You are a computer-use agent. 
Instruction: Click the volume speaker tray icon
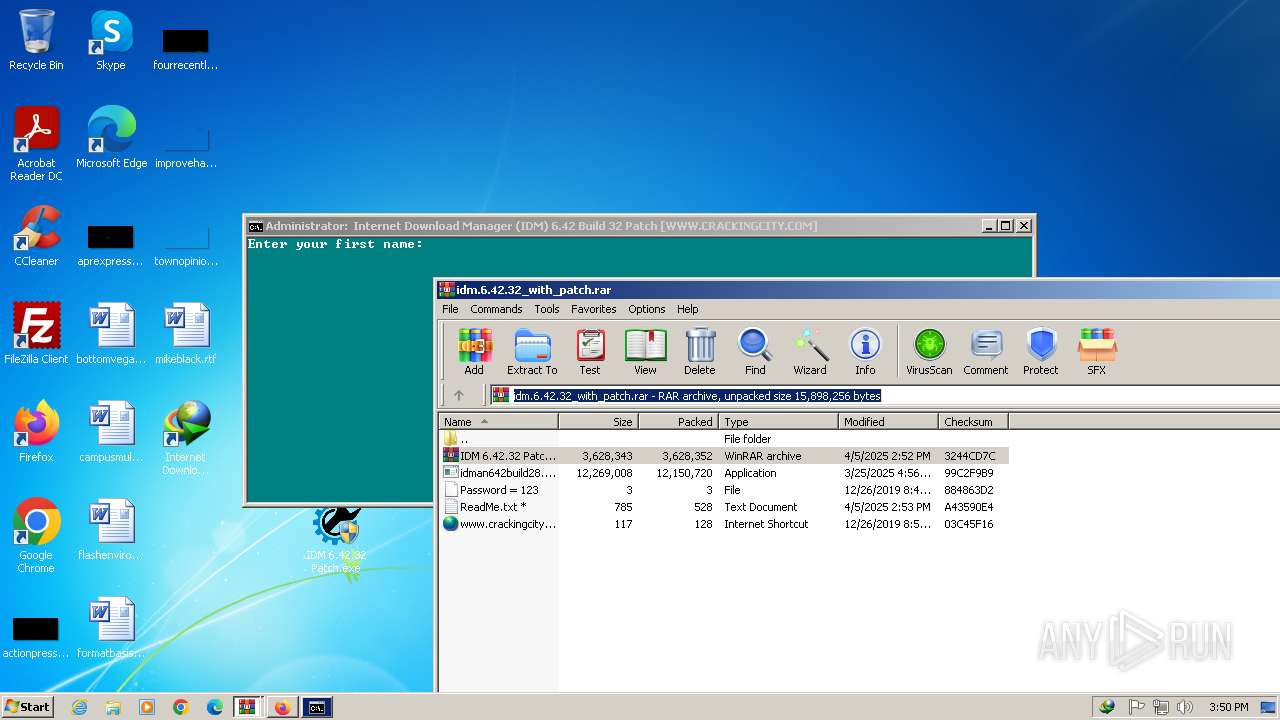[1185, 707]
